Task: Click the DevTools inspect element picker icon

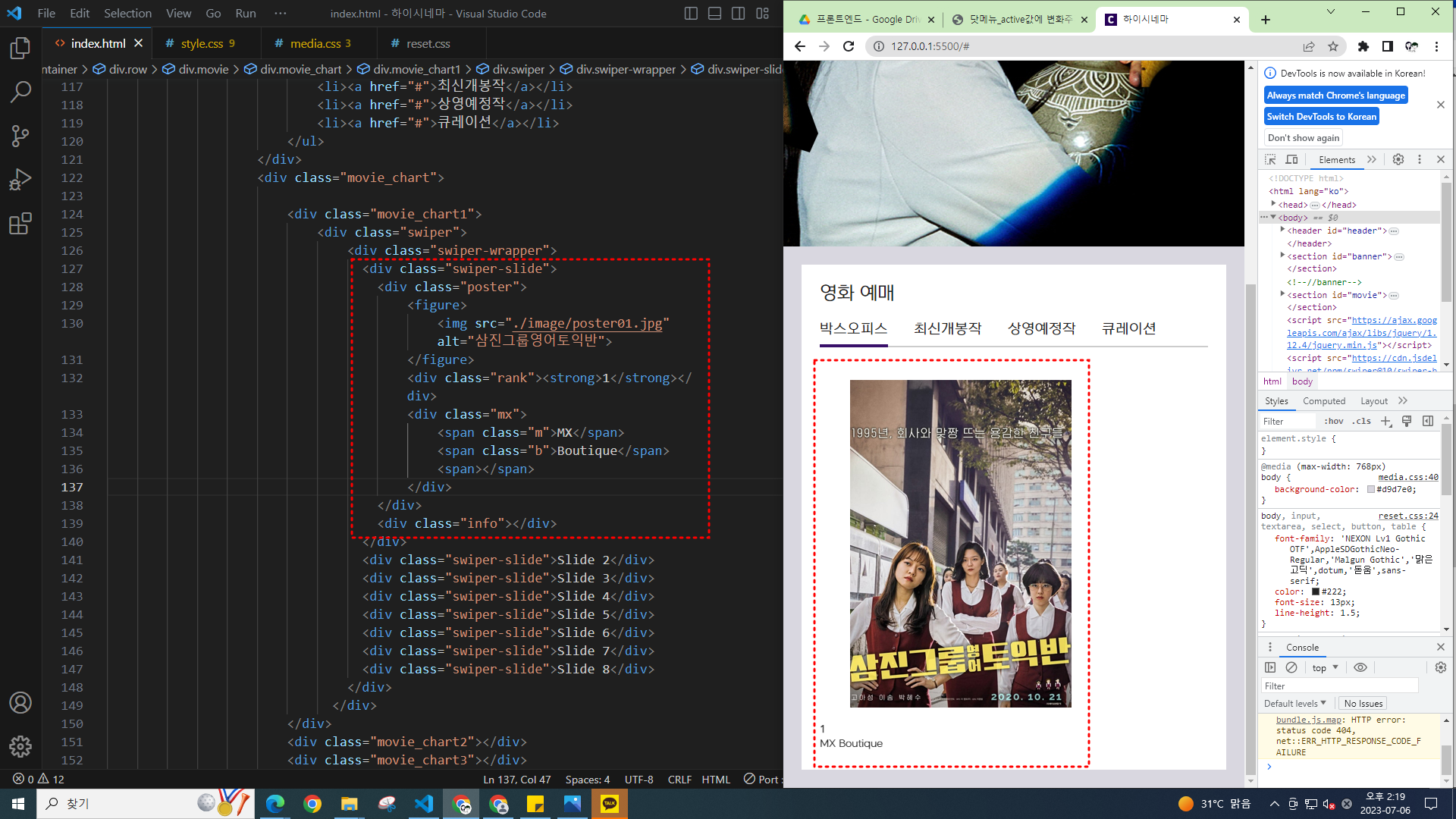Action: (x=1270, y=159)
